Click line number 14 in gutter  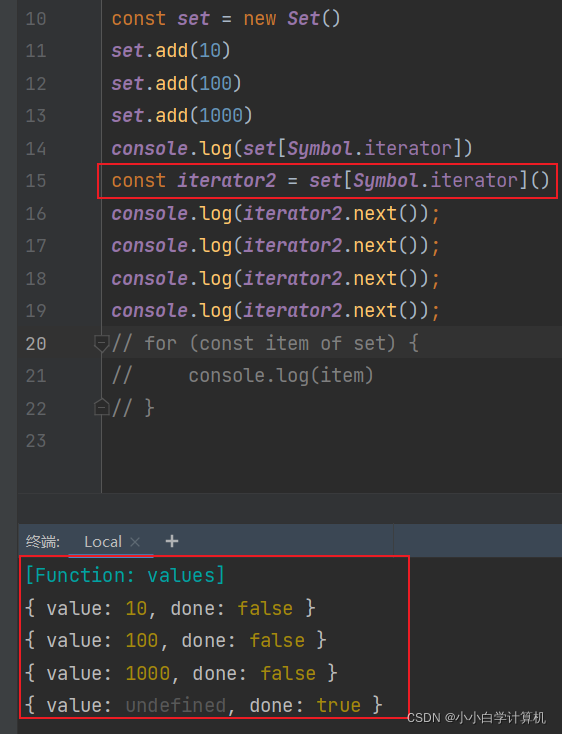(x=36, y=149)
